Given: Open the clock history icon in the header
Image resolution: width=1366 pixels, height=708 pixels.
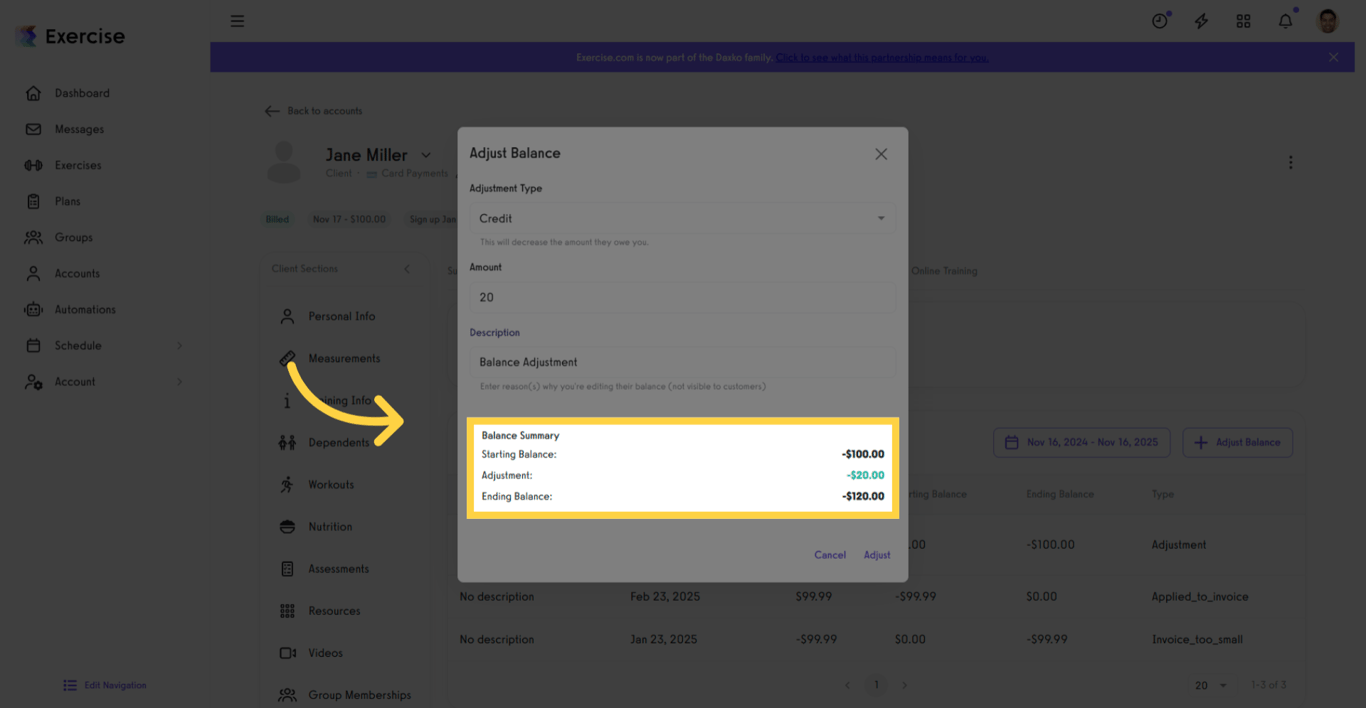Looking at the screenshot, I should (1159, 20).
